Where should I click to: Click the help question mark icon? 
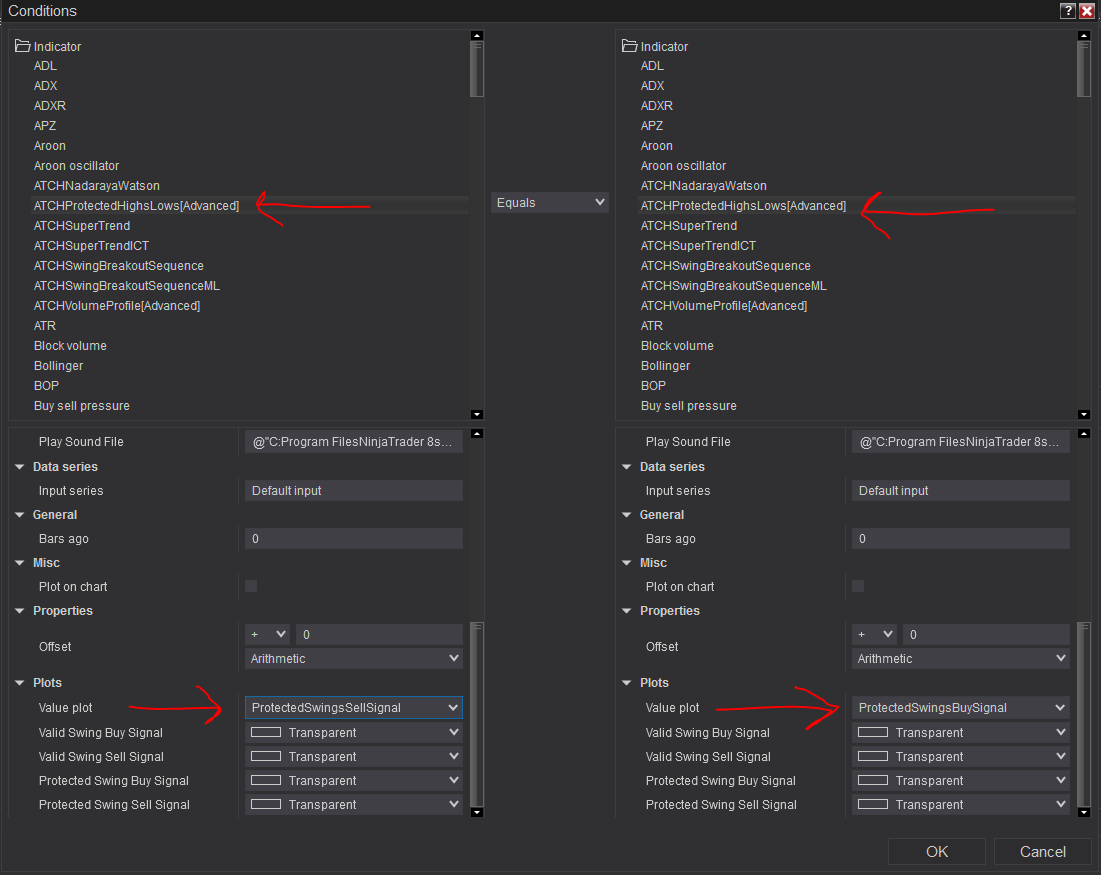click(x=1067, y=11)
